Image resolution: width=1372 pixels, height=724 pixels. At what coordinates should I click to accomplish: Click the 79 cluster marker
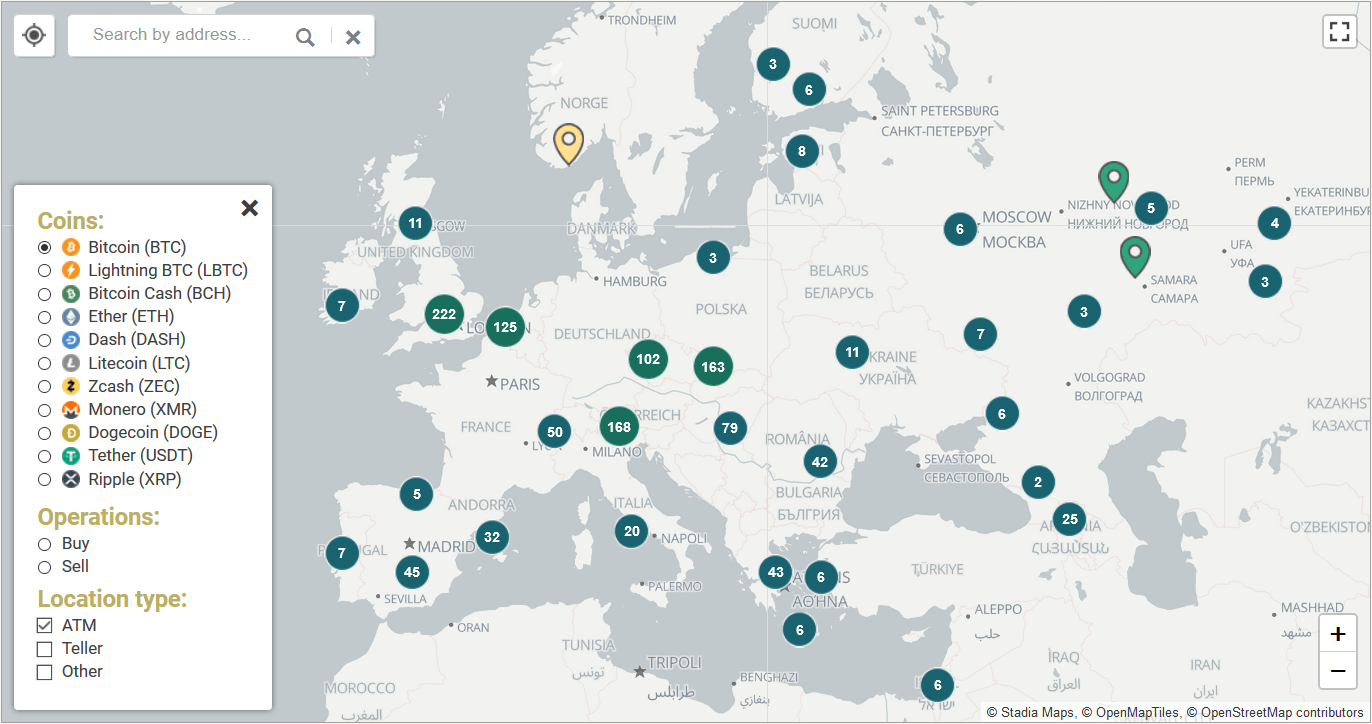coord(730,428)
